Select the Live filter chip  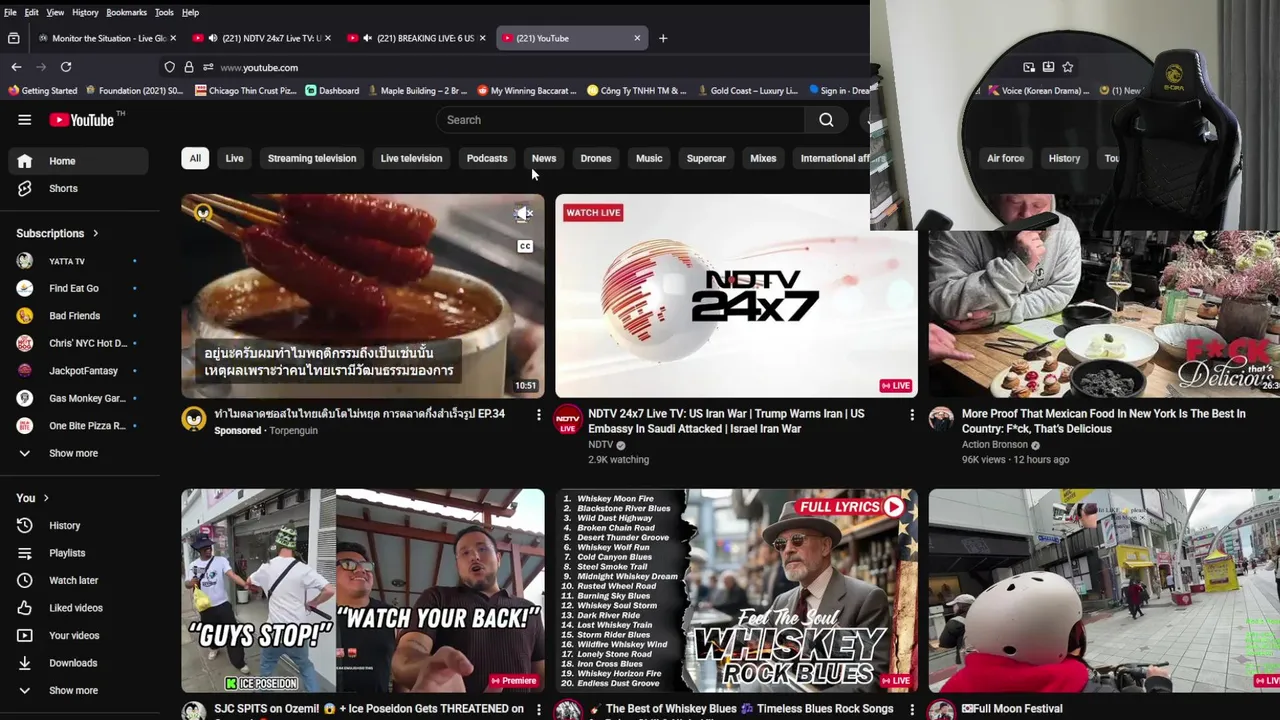tap(234, 158)
